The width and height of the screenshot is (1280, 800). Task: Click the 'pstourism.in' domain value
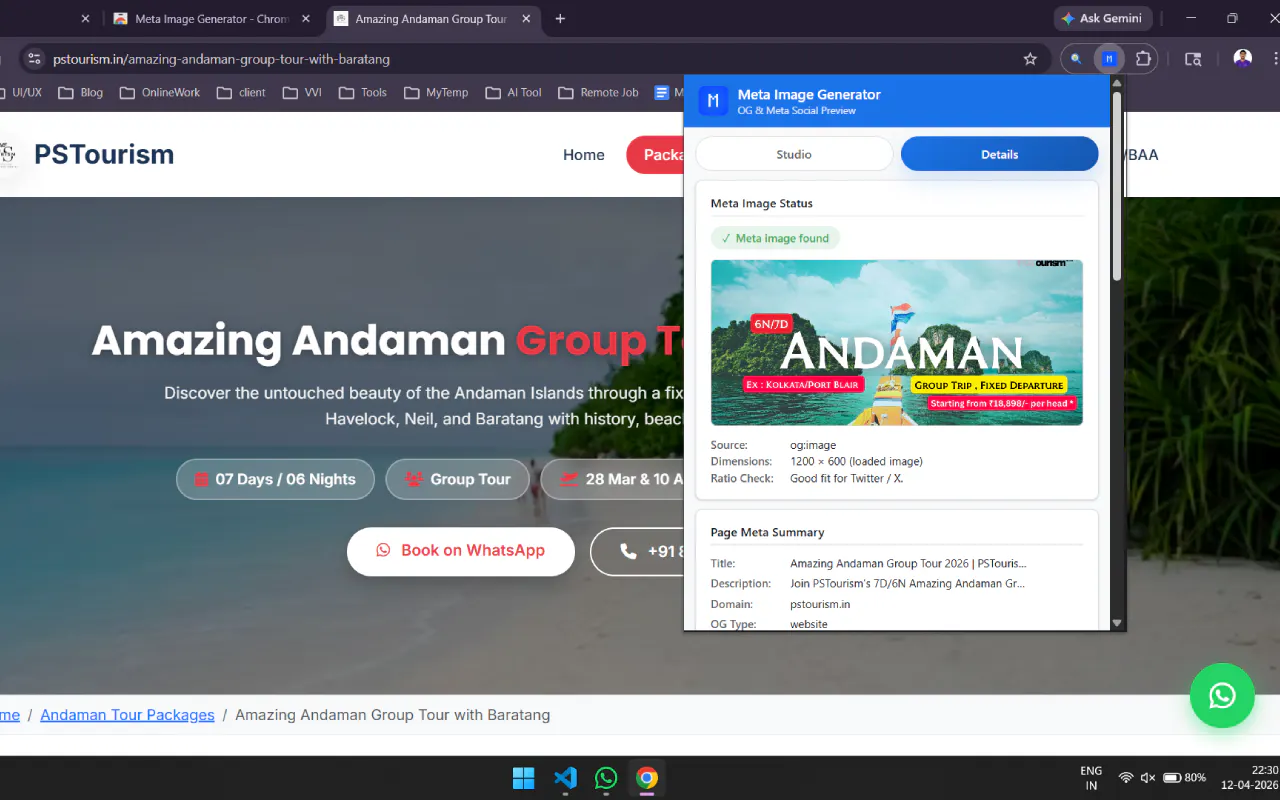point(820,605)
